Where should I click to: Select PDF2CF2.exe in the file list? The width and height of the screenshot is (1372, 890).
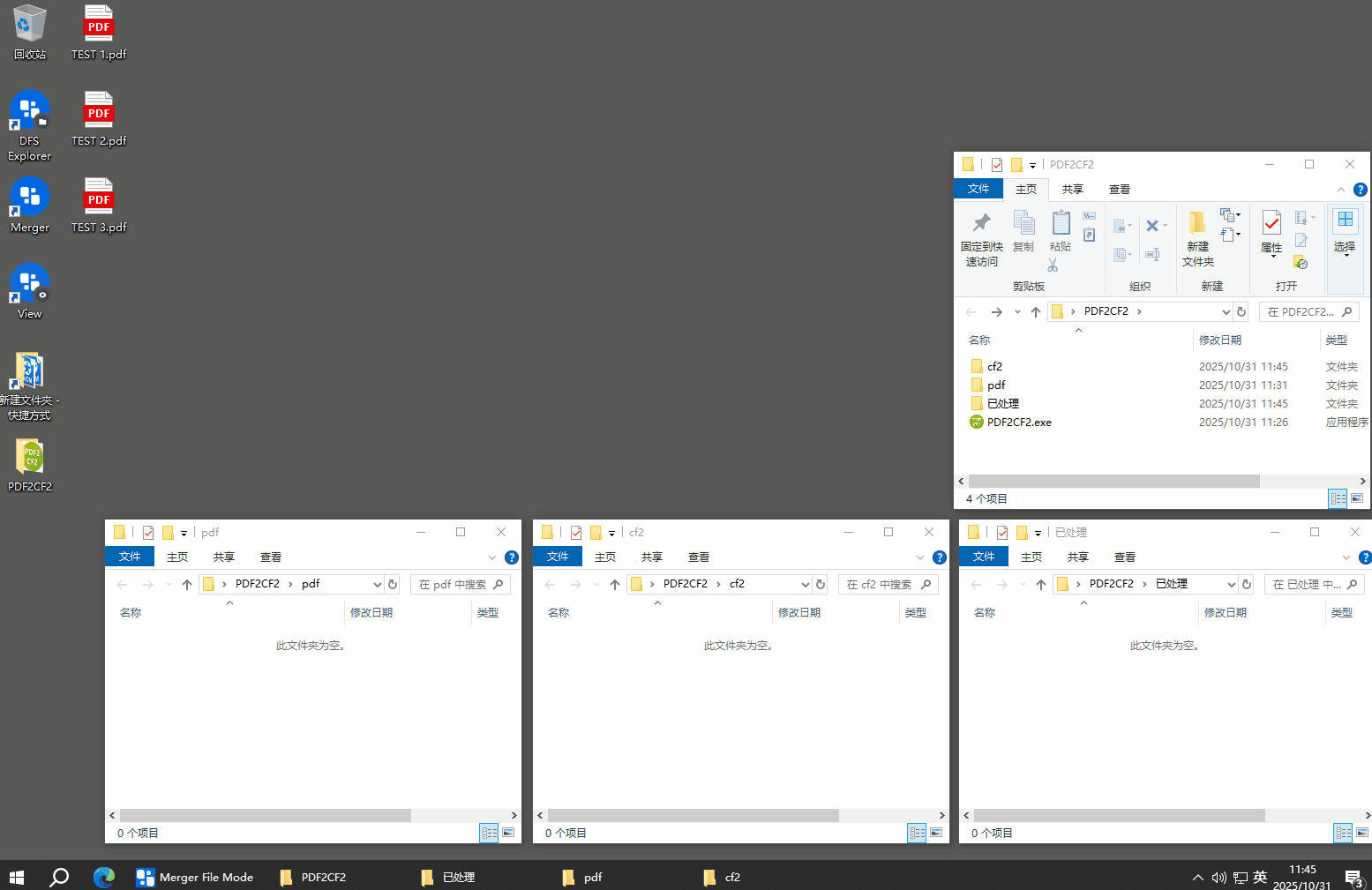1018,423
